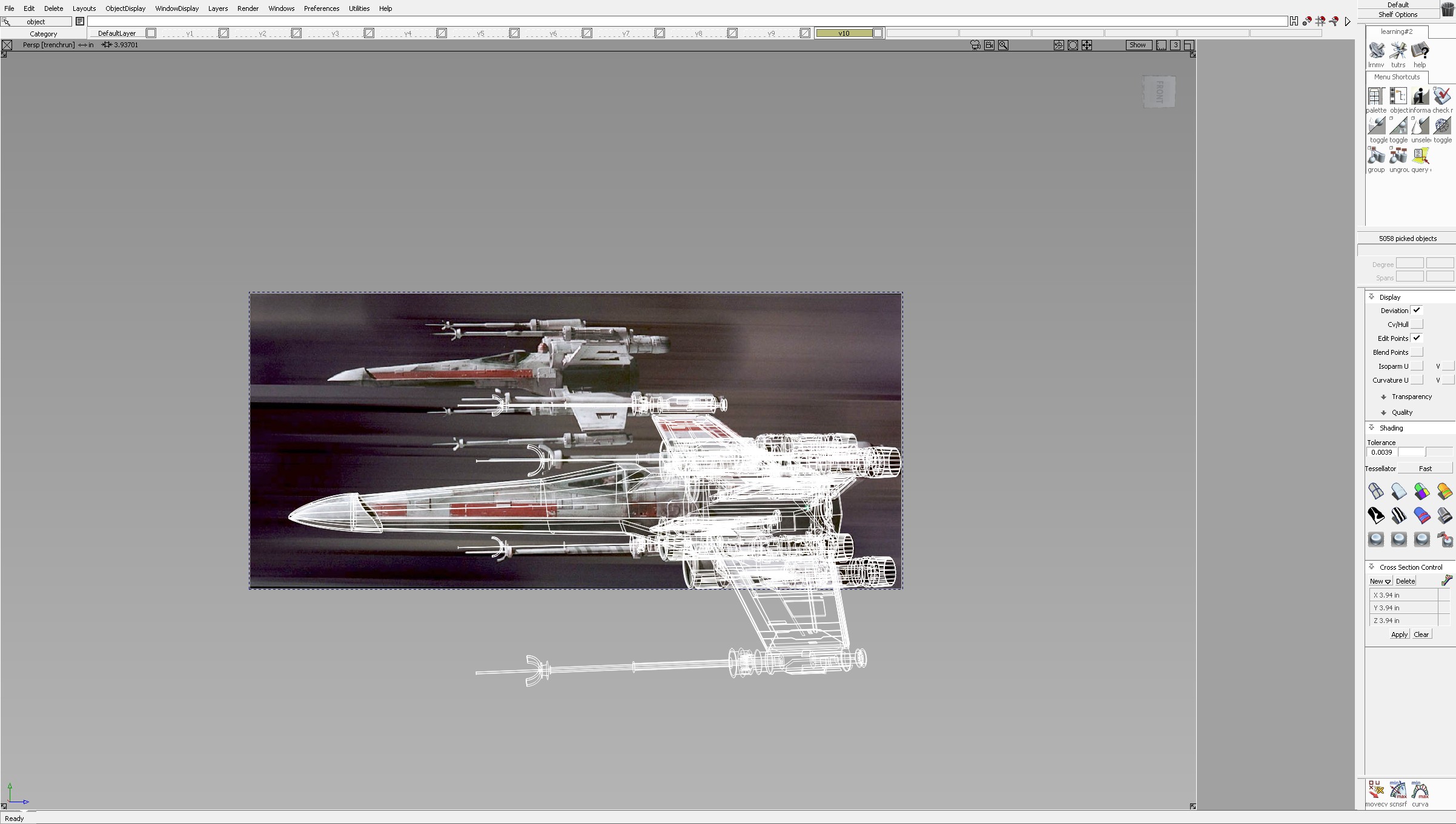Uncheck the Deviation checkbox
This screenshot has width=1456, height=824.
1416,310
